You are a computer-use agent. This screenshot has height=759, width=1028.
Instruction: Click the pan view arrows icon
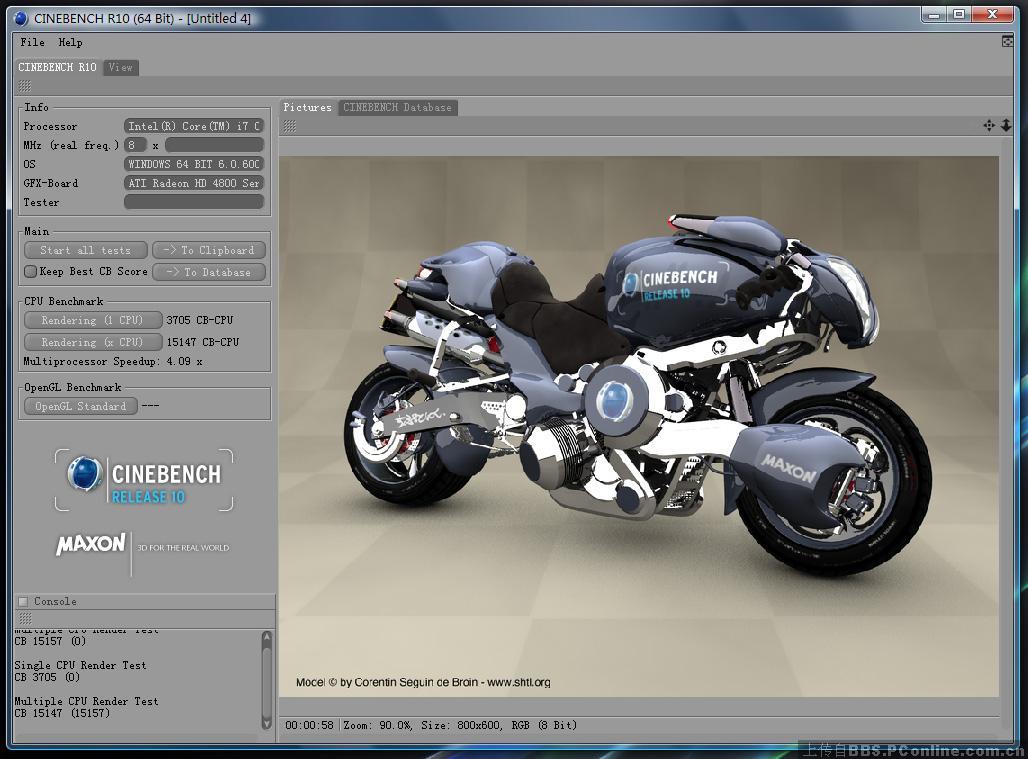[989, 125]
